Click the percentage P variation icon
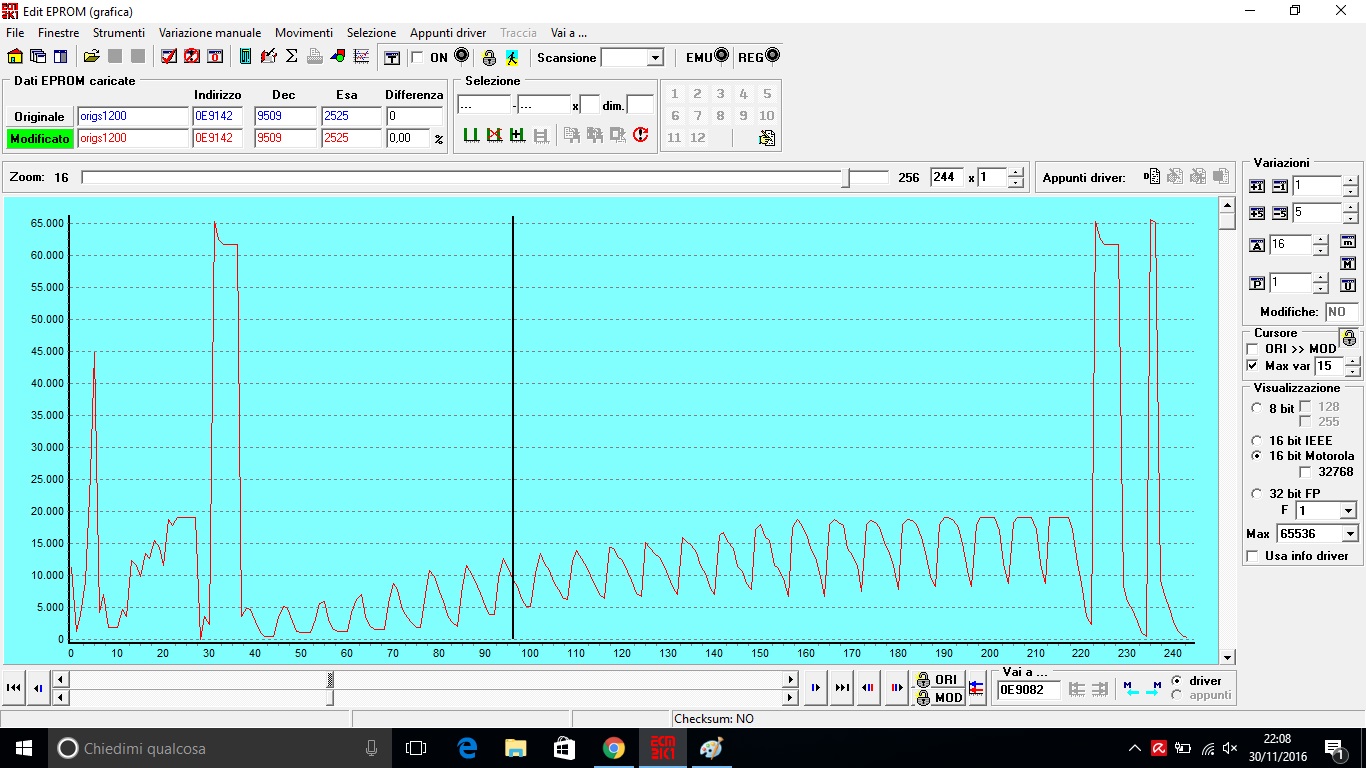1366x768 pixels. coord(1258,283)
